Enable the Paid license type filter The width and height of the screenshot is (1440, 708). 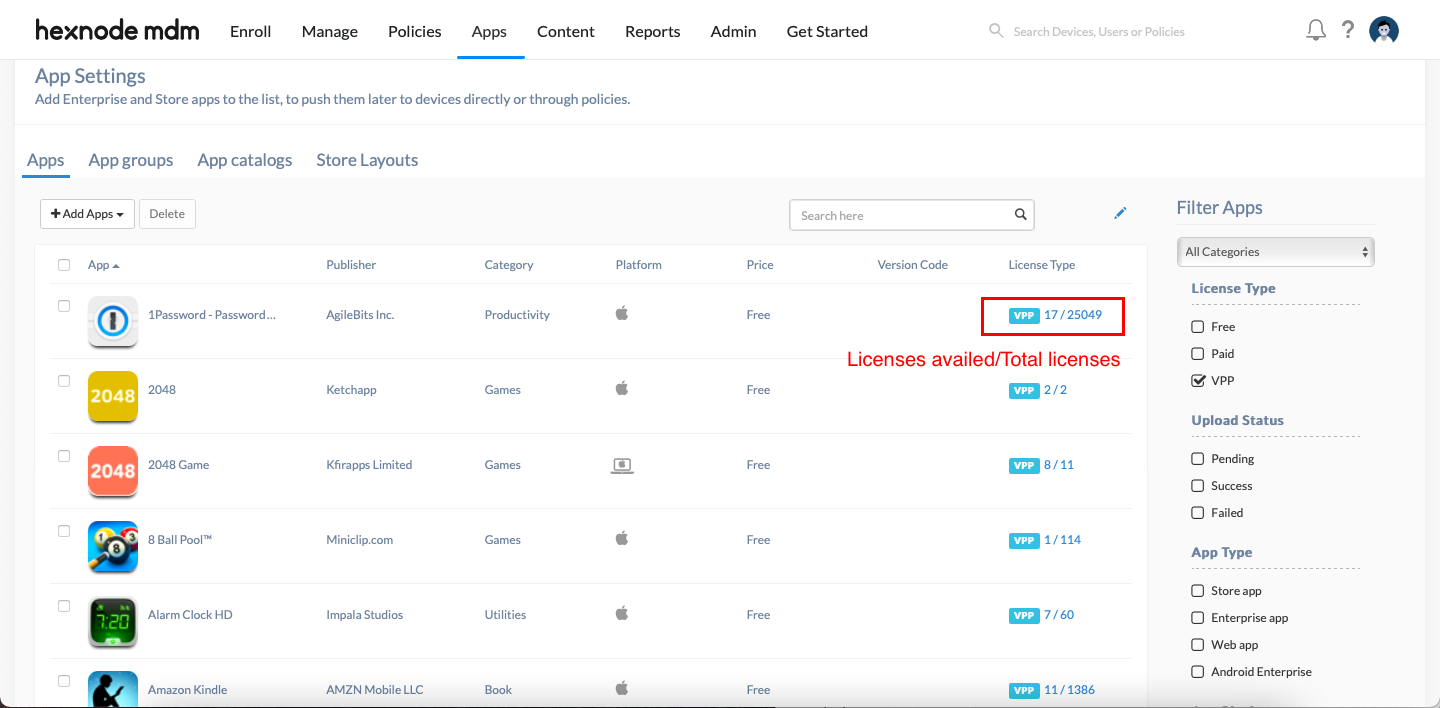coord(1198,354)
